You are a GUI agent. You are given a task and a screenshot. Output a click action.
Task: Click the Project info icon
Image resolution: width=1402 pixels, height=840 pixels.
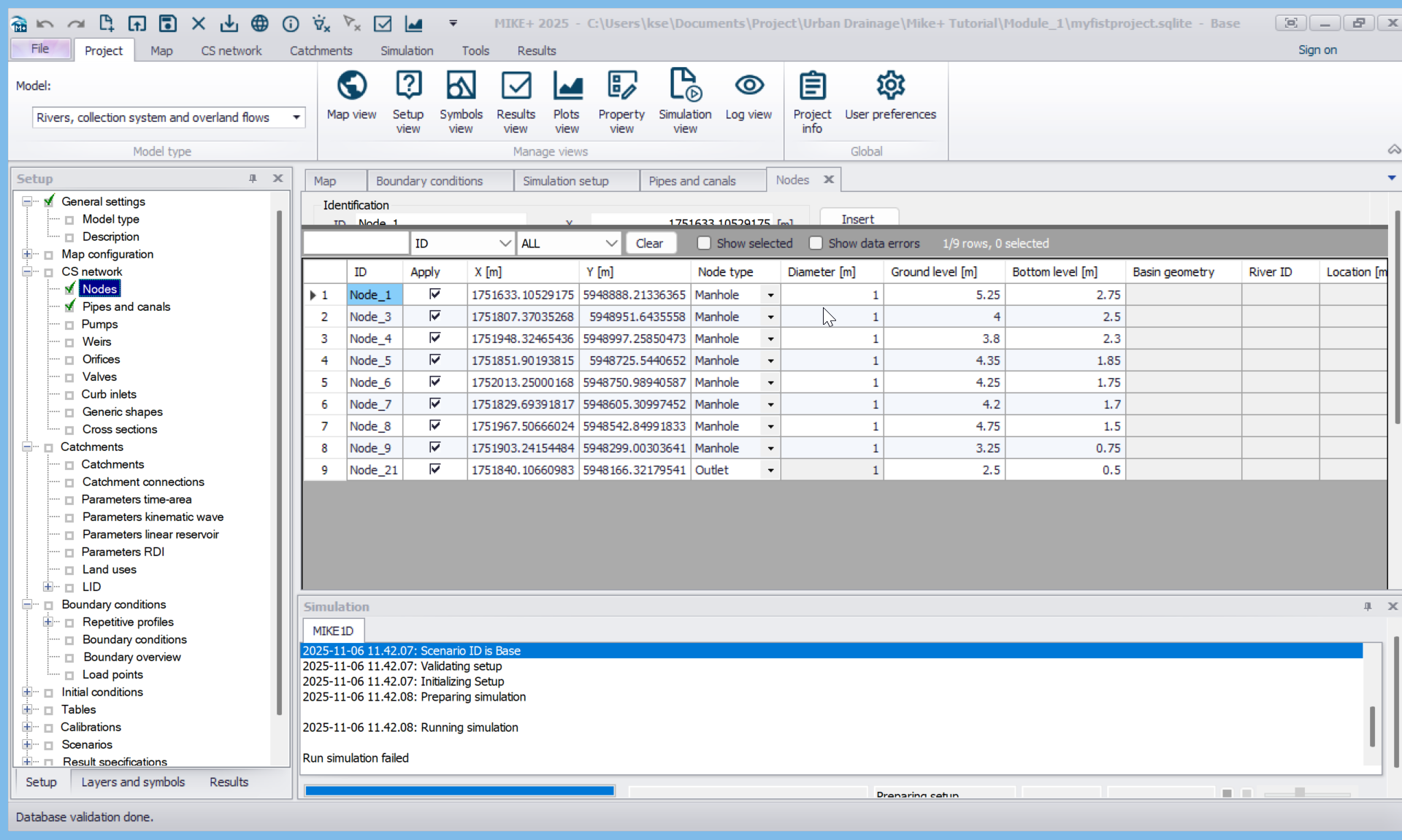point(812,86)
